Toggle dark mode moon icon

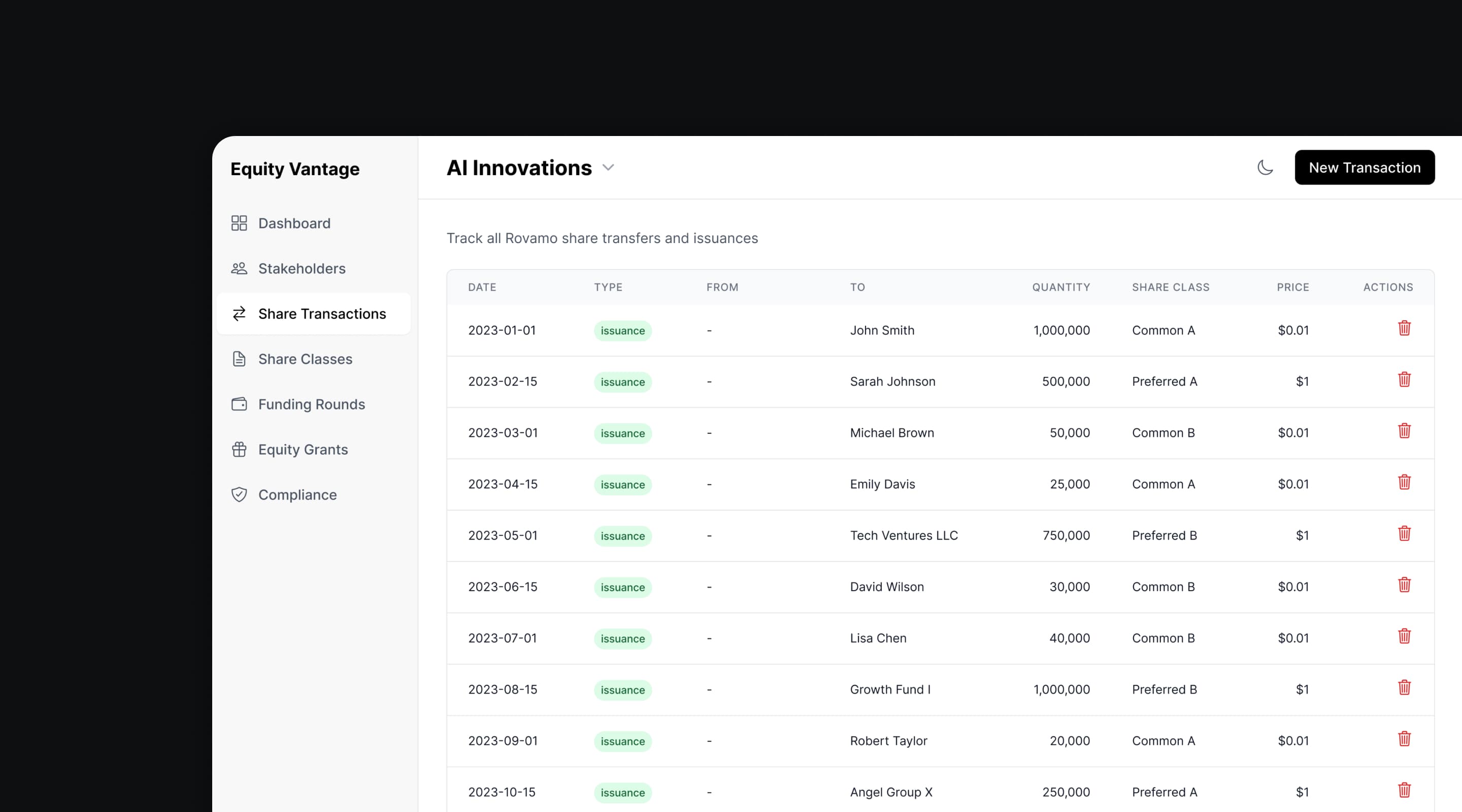pyautogui.click(x=1265, y=167)
